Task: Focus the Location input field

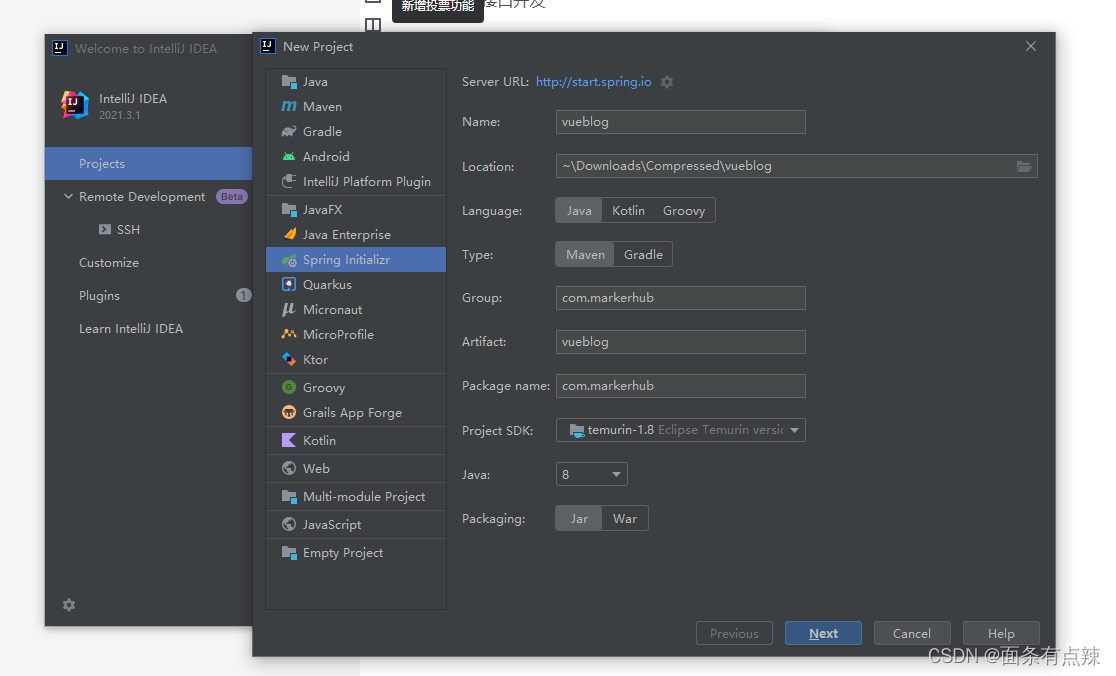Action: [796, 166]
